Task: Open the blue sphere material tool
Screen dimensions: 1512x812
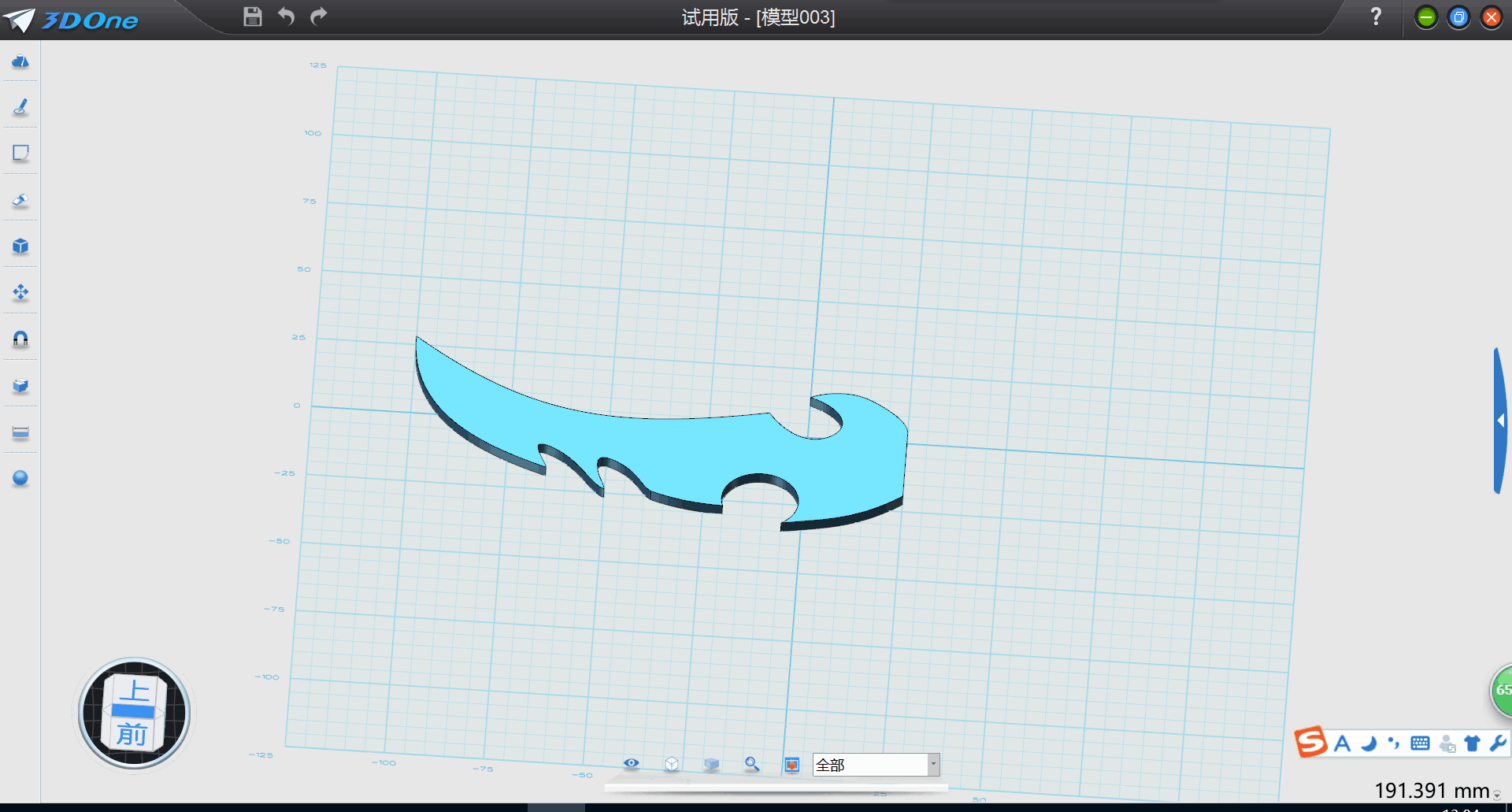Action: [x=20, y=478]
